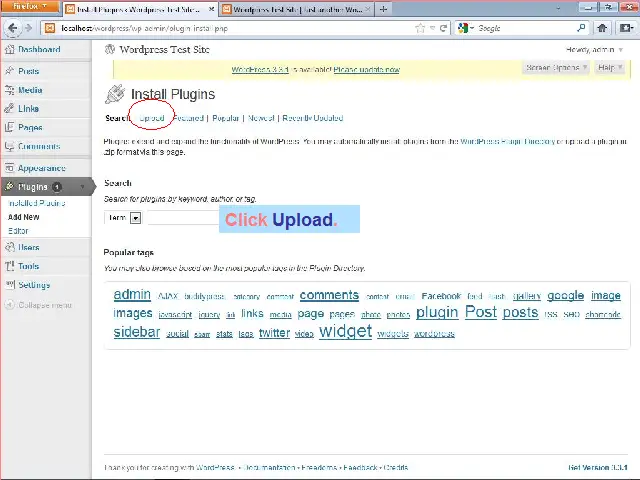Open the Howdy admin user menu arrow
The height and width of the screenshot is (480, 640).
(x=621, y=50)
